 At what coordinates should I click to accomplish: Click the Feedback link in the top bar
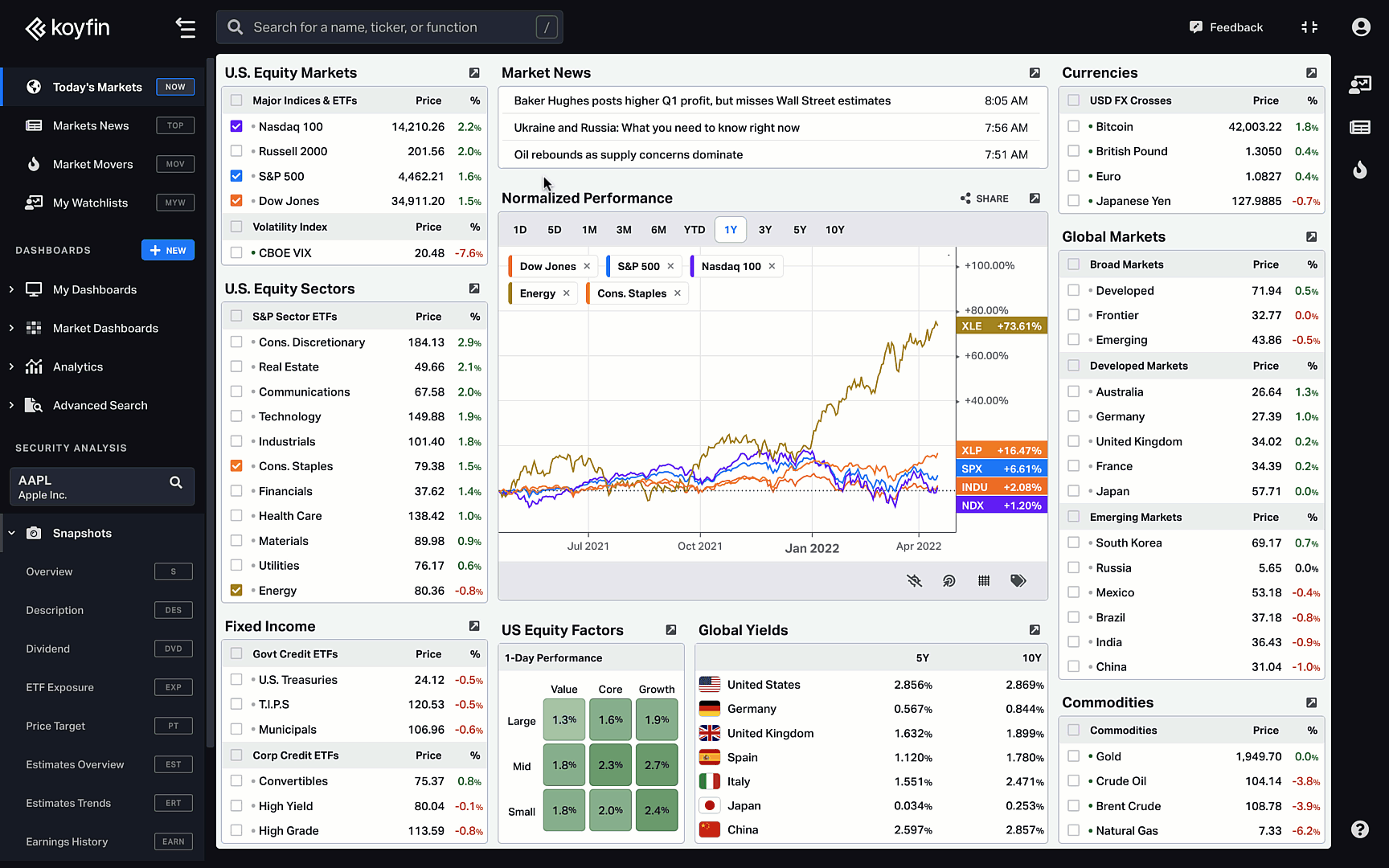(x=1226, y=27)
